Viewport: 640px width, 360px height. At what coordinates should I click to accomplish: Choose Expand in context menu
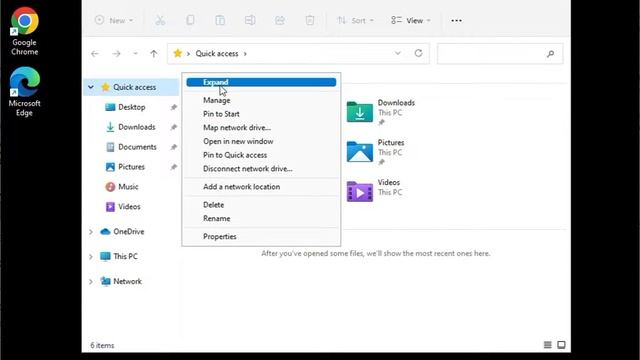tap(261, 82)
